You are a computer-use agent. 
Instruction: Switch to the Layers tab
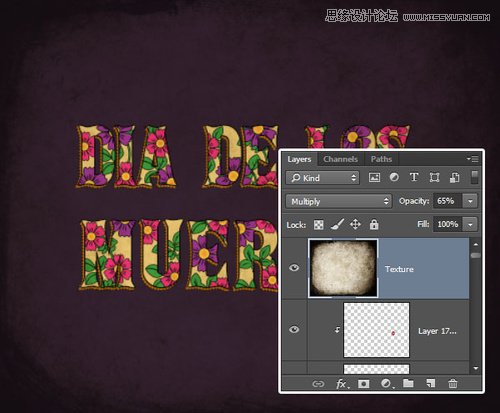tap(299, 159)
